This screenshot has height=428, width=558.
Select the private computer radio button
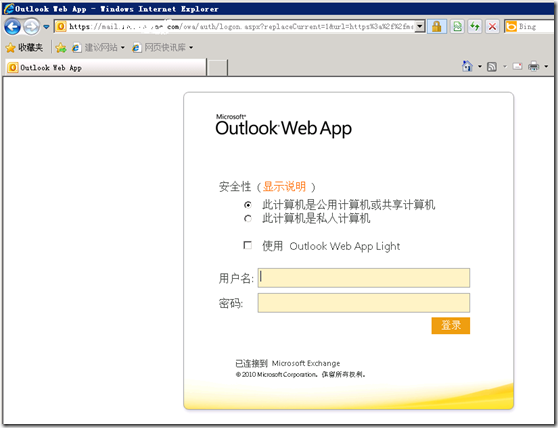(248, 218)
